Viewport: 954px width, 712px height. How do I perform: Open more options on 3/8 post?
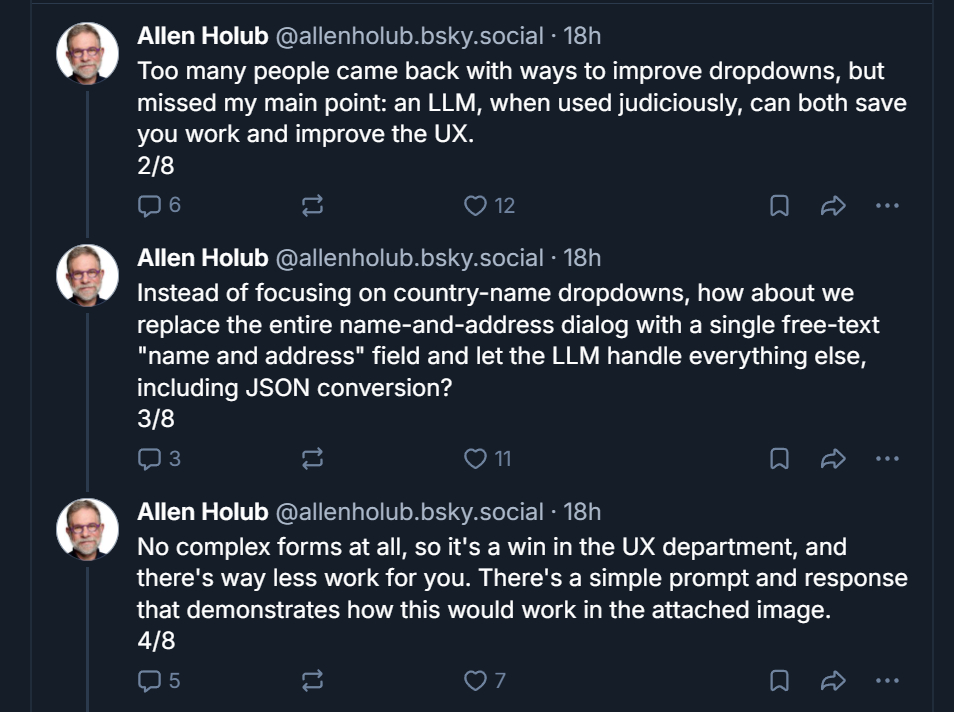tap(887, 459)
